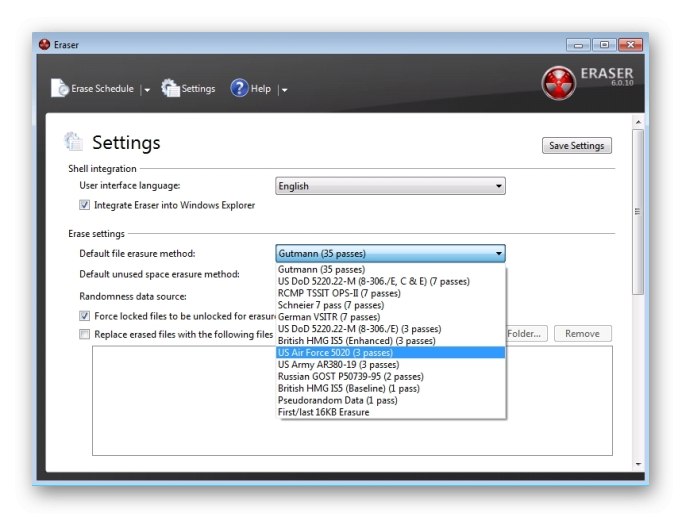Click the red Eraser logo emblem
Viewport: 681px width, 518px height.
pos(559,83)
